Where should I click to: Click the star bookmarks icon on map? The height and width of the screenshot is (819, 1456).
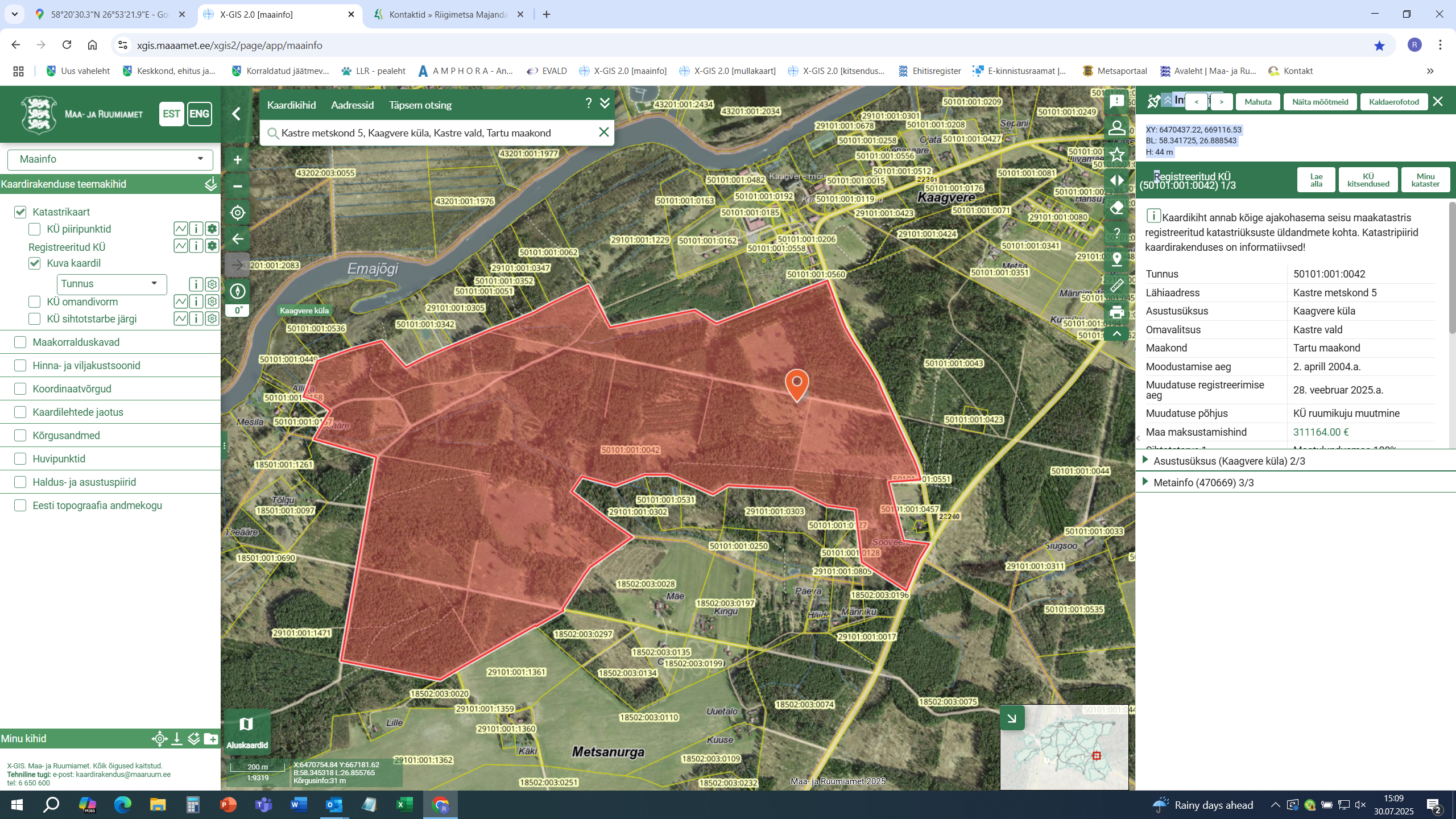(1116, 154)
